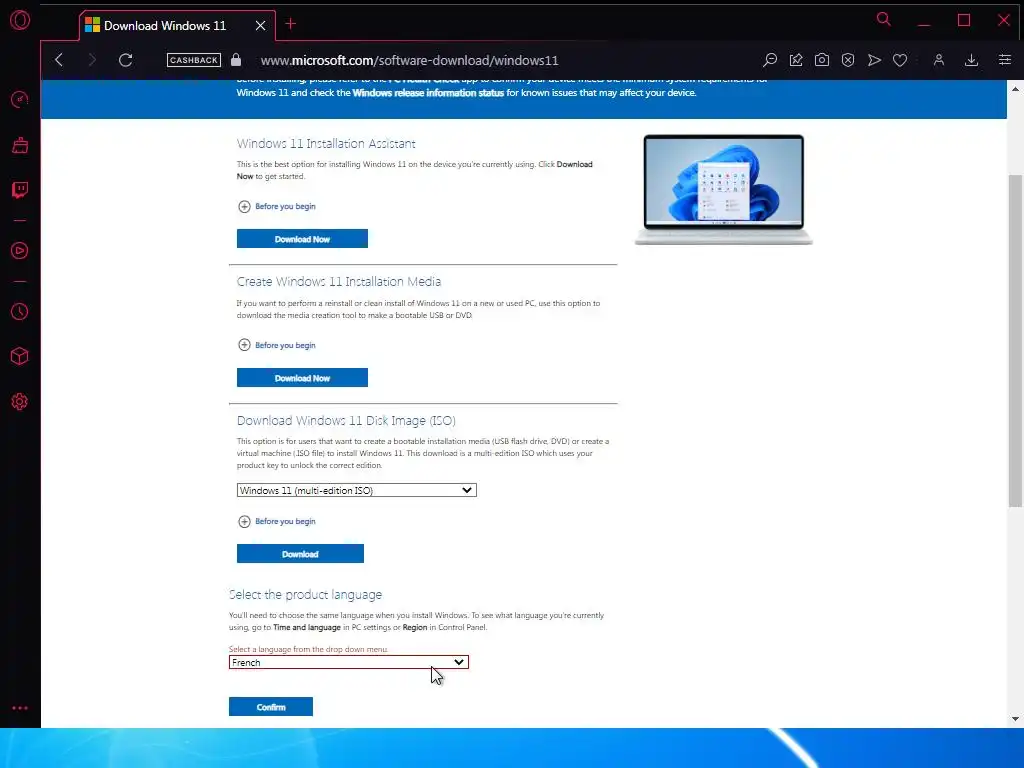Open Twitch panel in sidebar

coord(20,190)
